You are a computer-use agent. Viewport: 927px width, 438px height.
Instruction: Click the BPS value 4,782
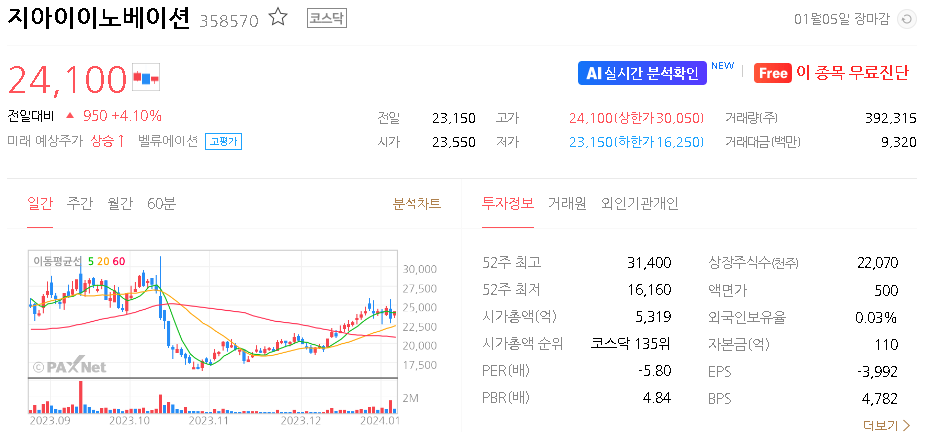click(x=880, y=398)
